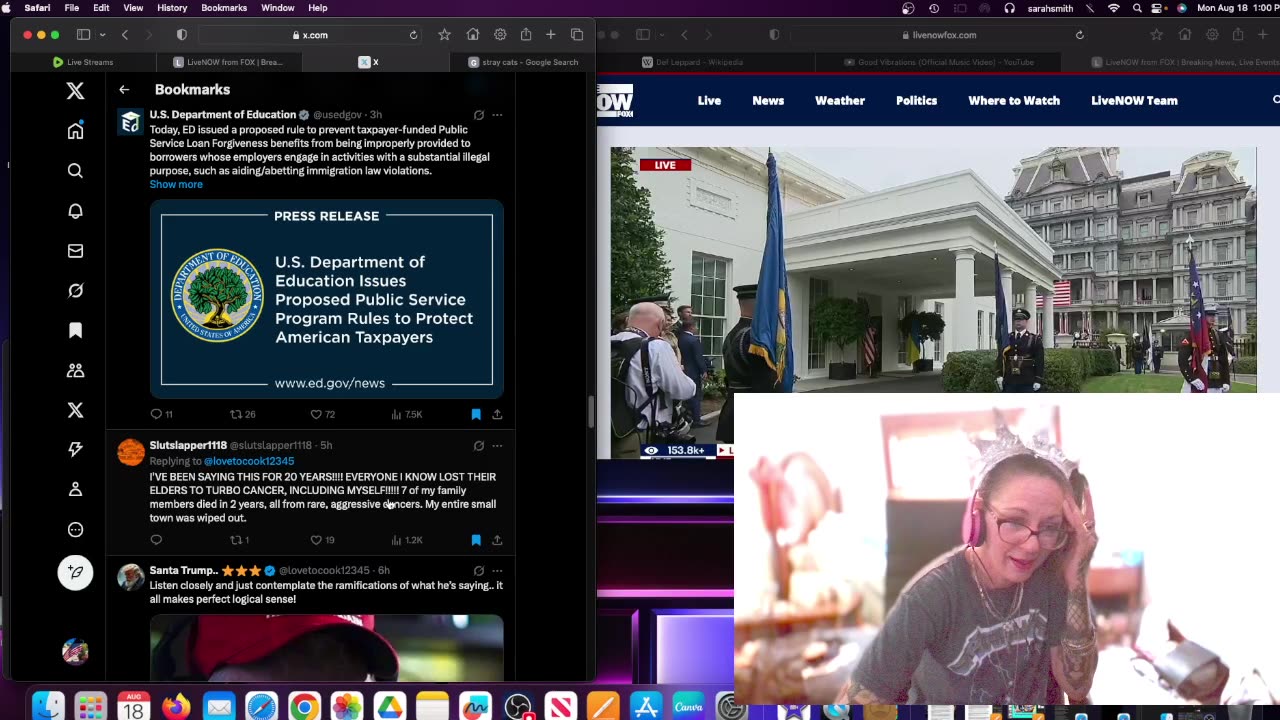Open Safari View menu
1280x720 pixels.
pyautogui.click(x=133, y=8)
